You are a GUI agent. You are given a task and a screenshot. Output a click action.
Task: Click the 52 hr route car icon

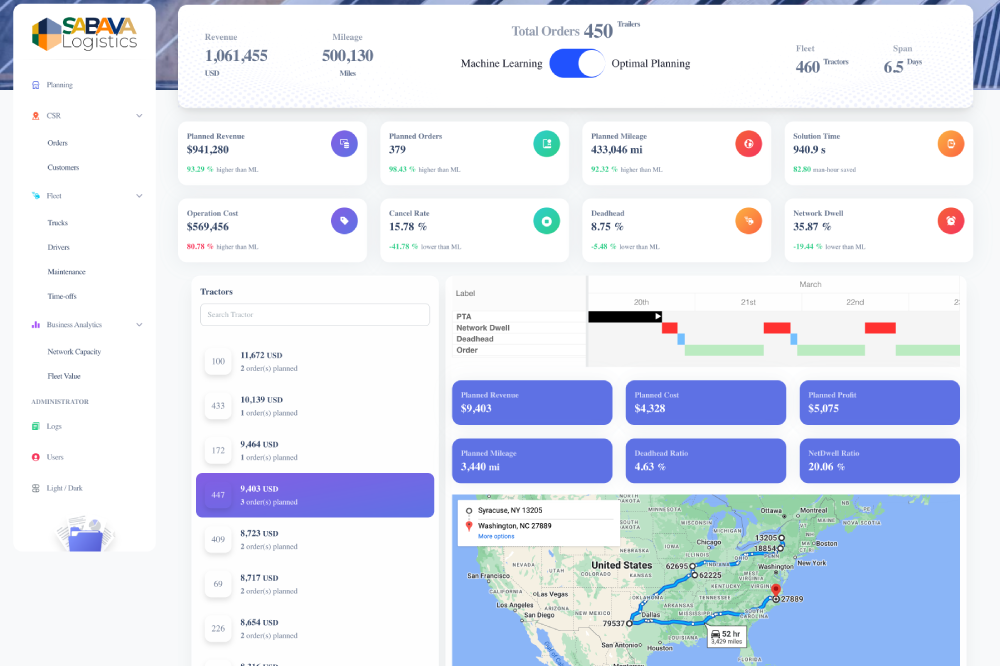716,634
